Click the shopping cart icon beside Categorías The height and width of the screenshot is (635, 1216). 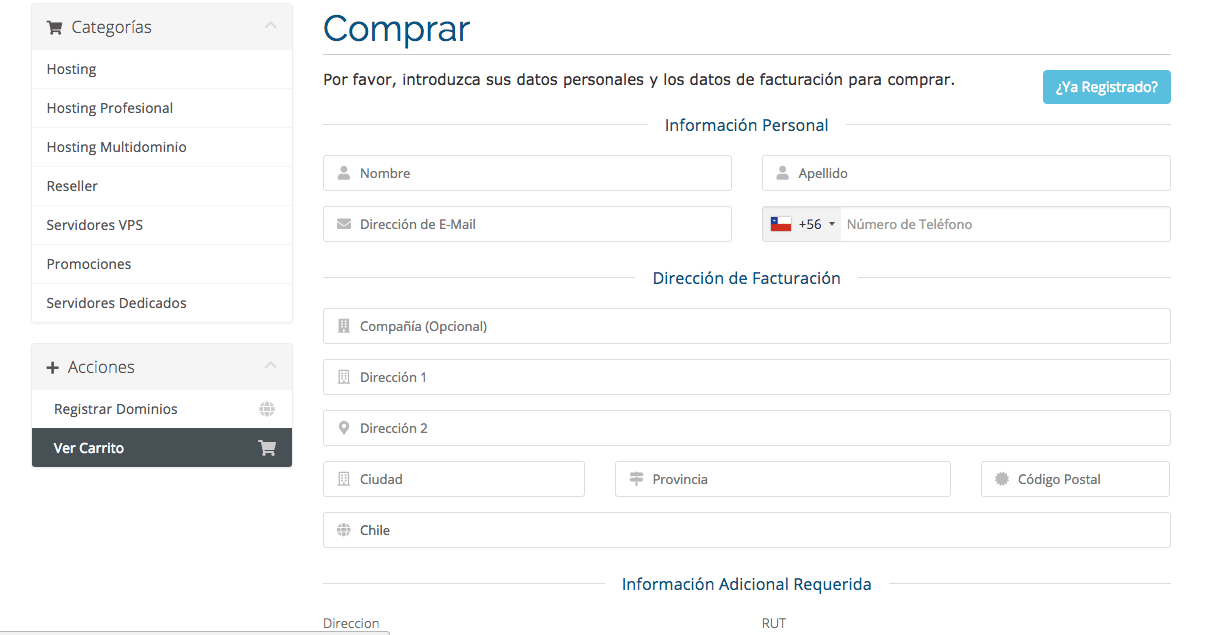coord(54,28)
